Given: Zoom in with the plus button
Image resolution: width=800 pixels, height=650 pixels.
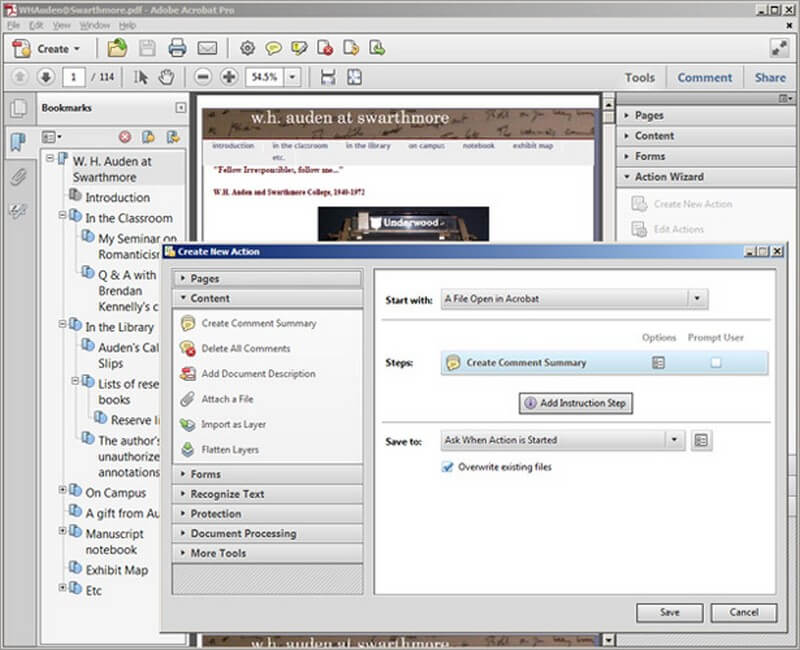Looking at the screenshot, I should [x=229, y=77].
